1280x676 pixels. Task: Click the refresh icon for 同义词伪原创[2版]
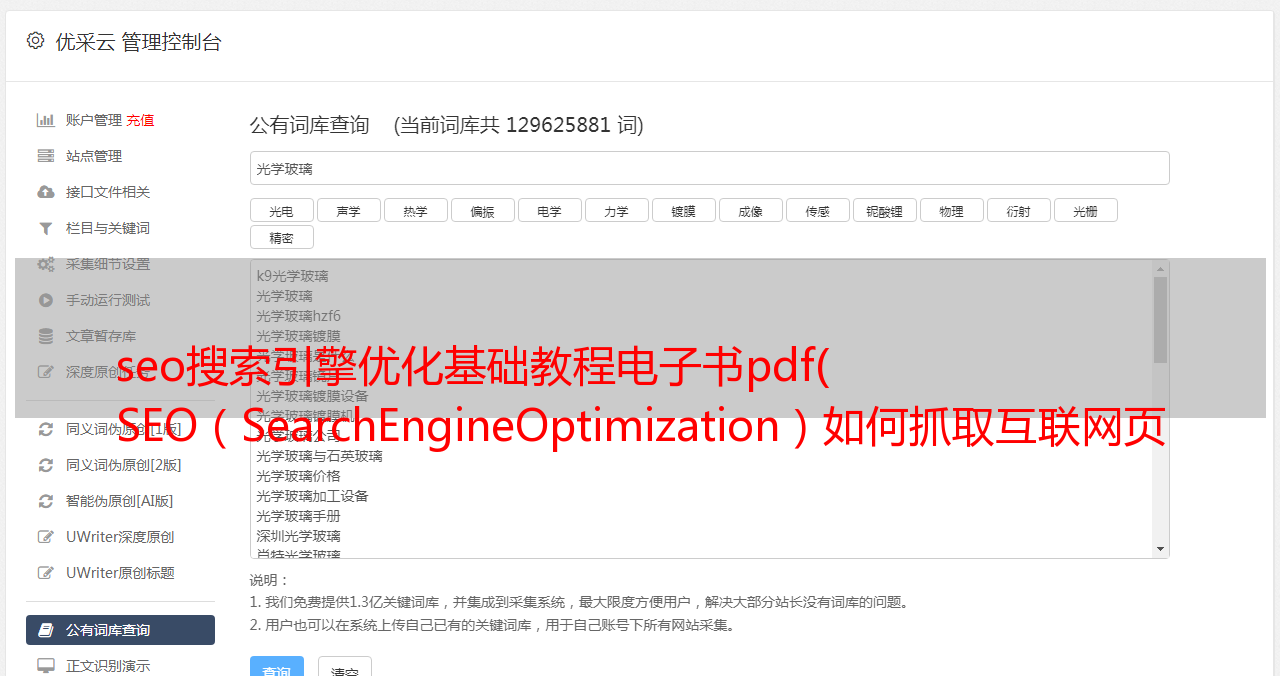[46, 465]
